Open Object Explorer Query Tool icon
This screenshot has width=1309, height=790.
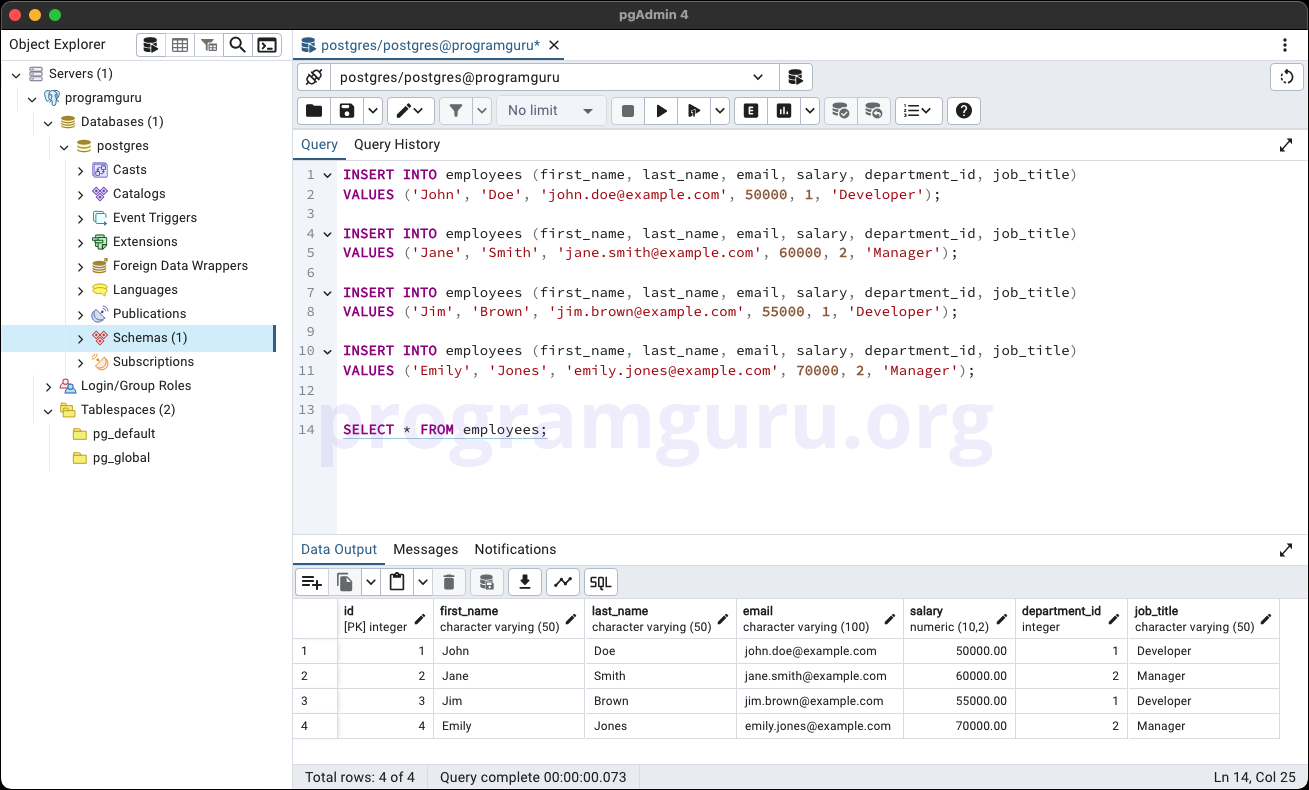click(x=150, y=45)
